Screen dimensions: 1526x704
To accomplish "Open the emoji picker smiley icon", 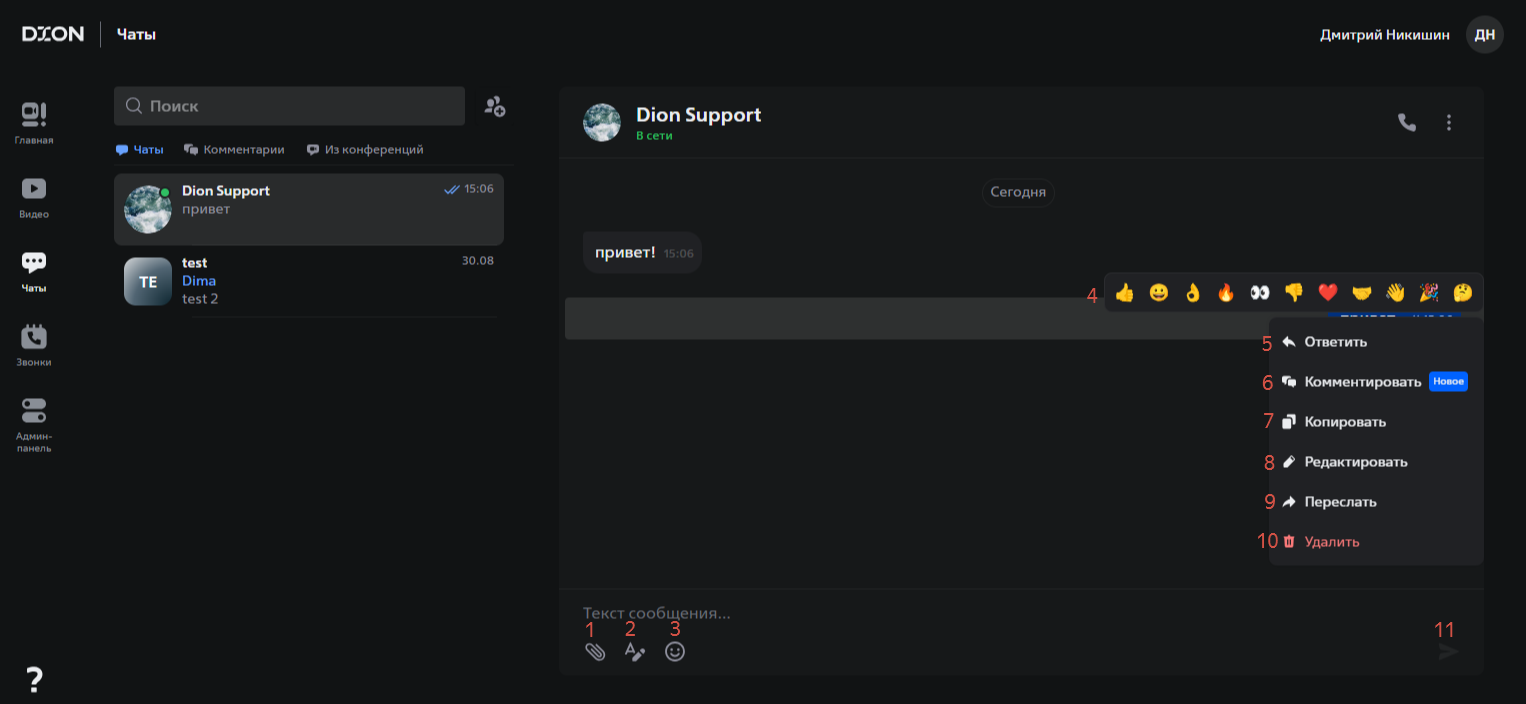I will (675, 652).
